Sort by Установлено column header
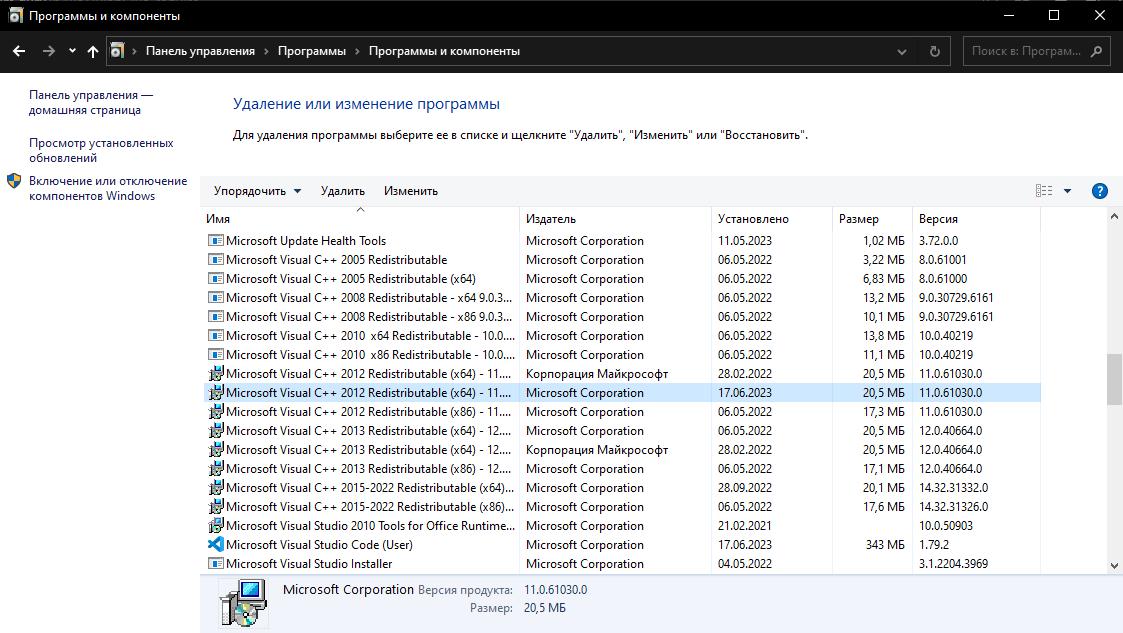Viewport: 1123px width, 633px height. point(772,219)
